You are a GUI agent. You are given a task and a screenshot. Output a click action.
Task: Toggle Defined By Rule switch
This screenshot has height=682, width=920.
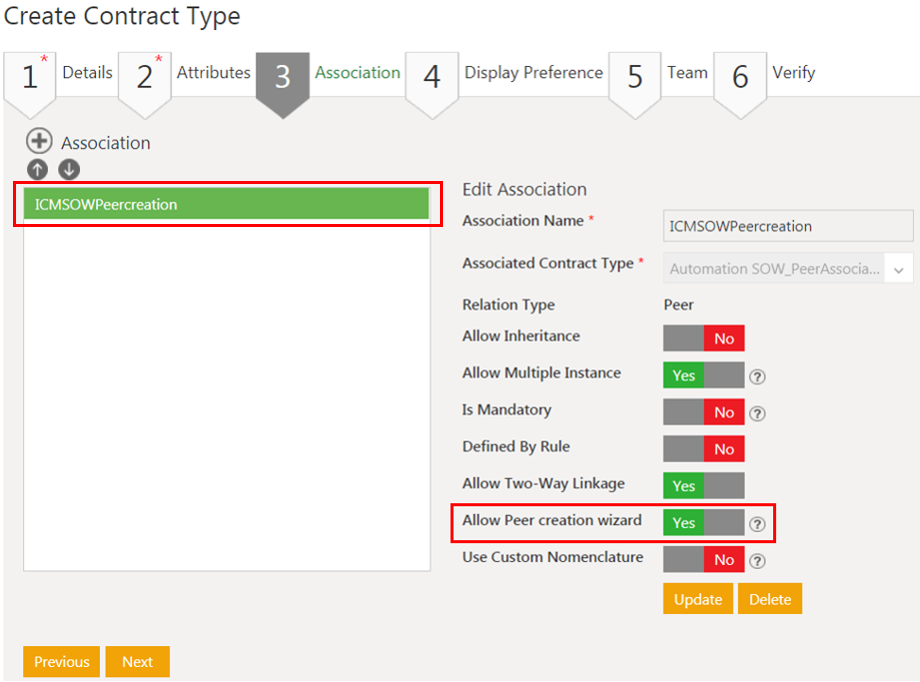click(703, 449)
